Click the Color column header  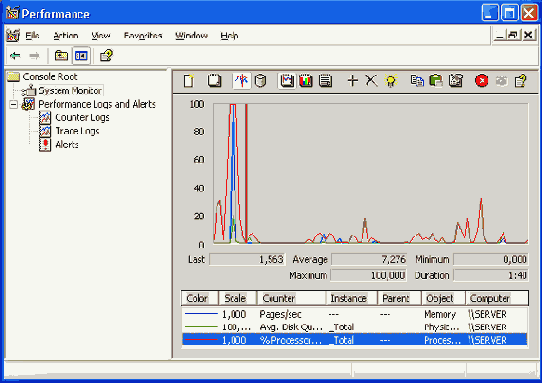200,298
